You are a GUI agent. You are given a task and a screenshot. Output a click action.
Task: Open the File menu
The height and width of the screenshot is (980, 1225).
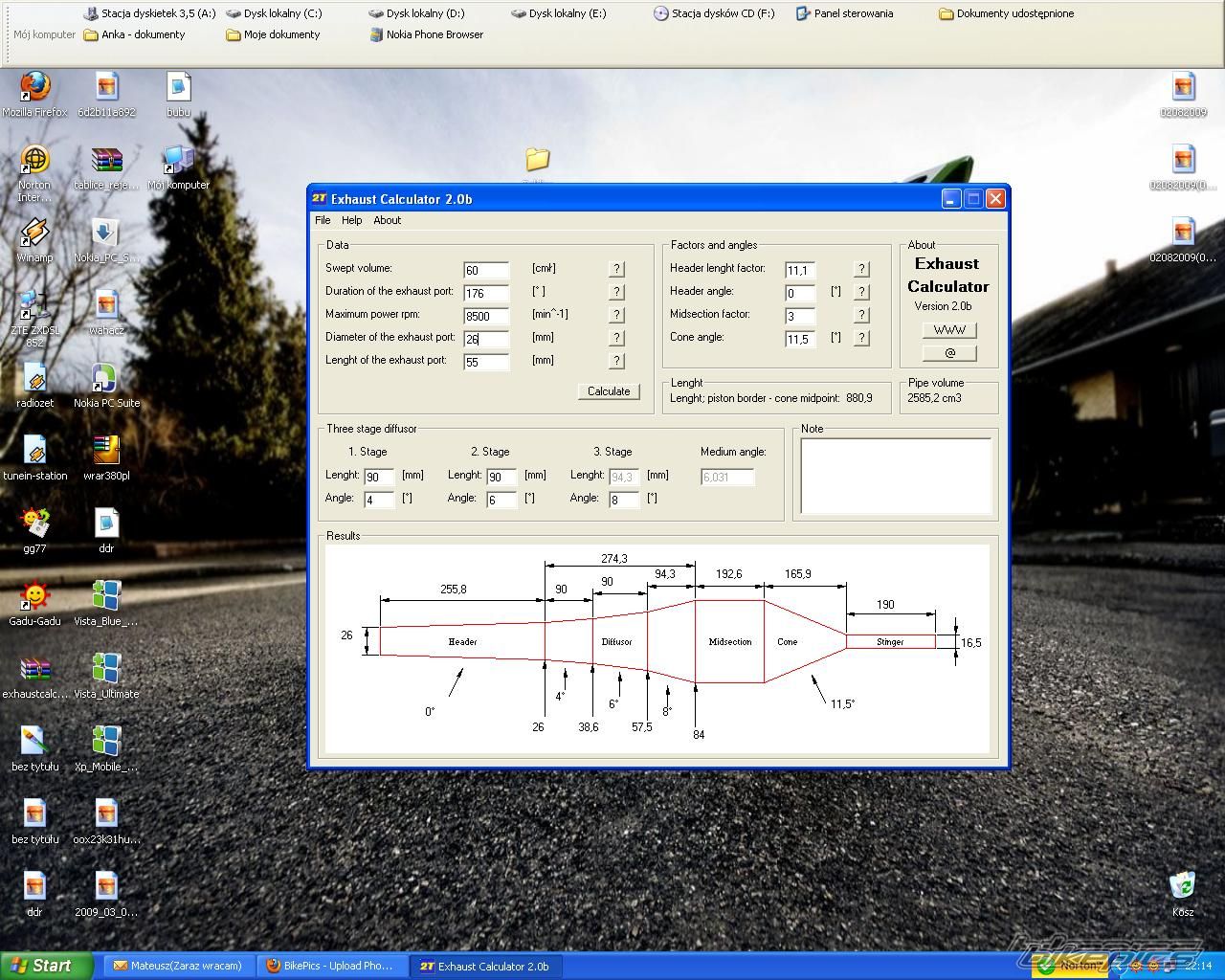pos(323,221)
